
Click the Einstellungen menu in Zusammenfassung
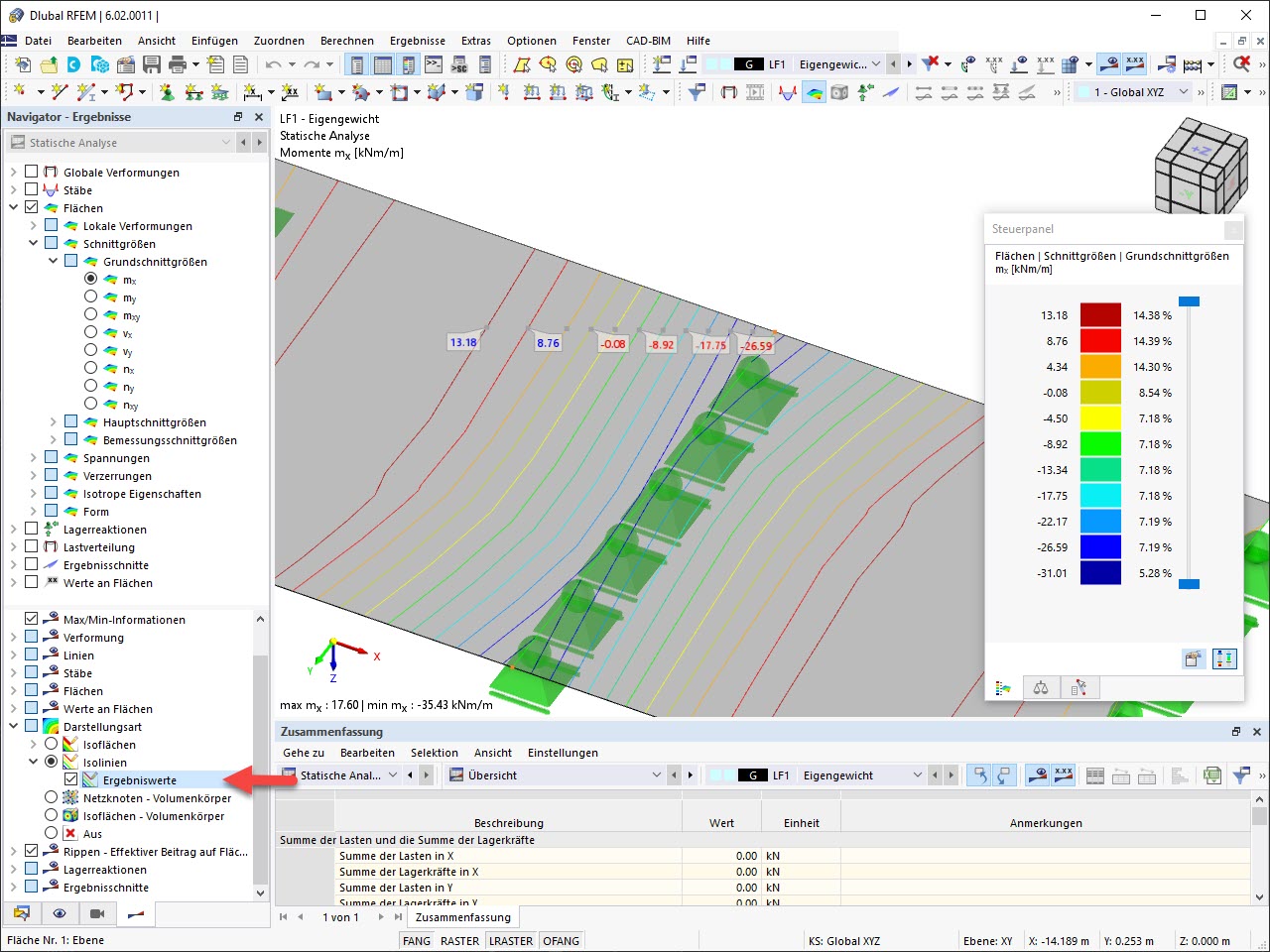click(563, 753)
